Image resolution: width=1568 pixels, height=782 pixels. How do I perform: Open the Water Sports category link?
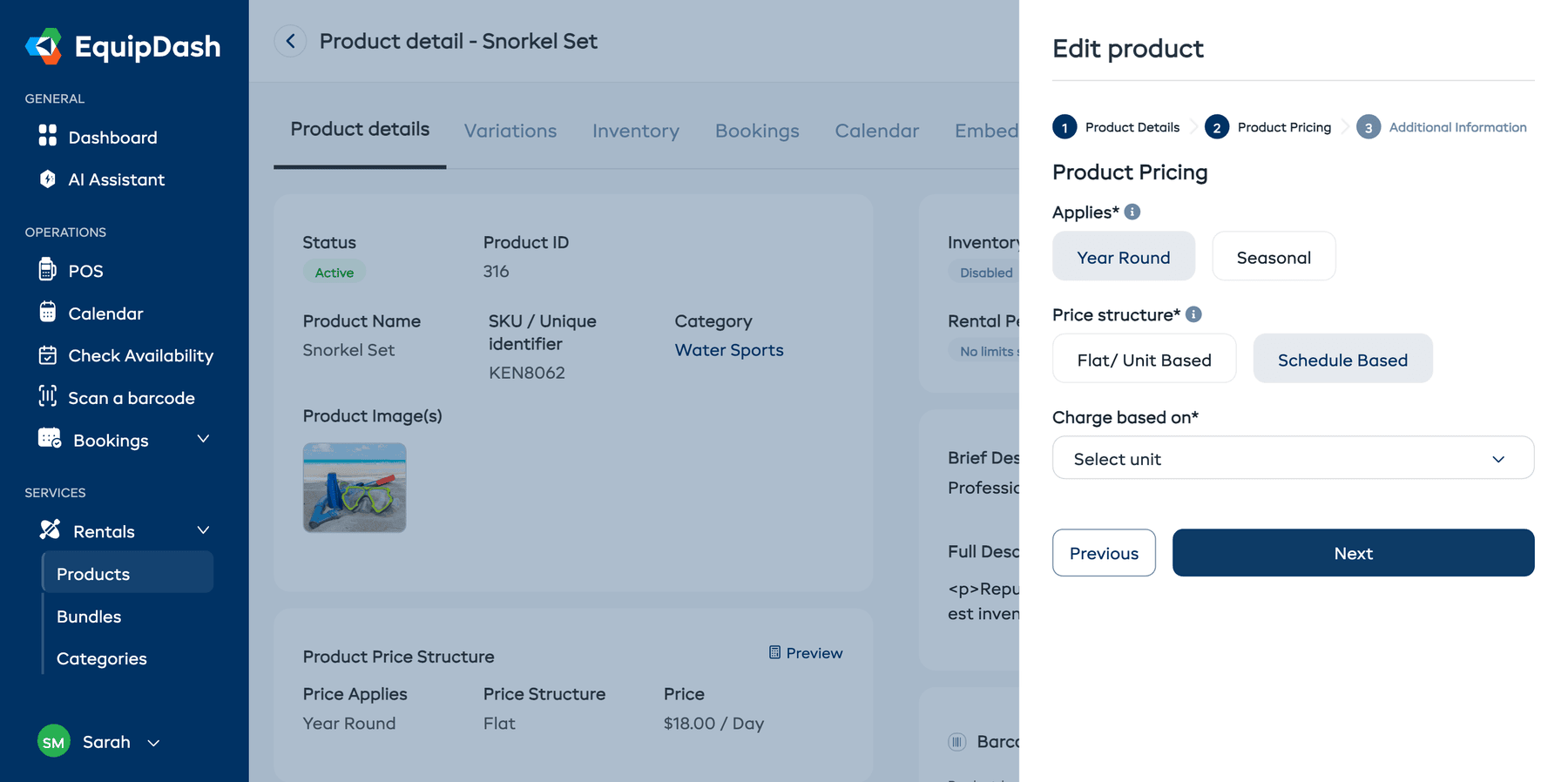tap(729, 350)
